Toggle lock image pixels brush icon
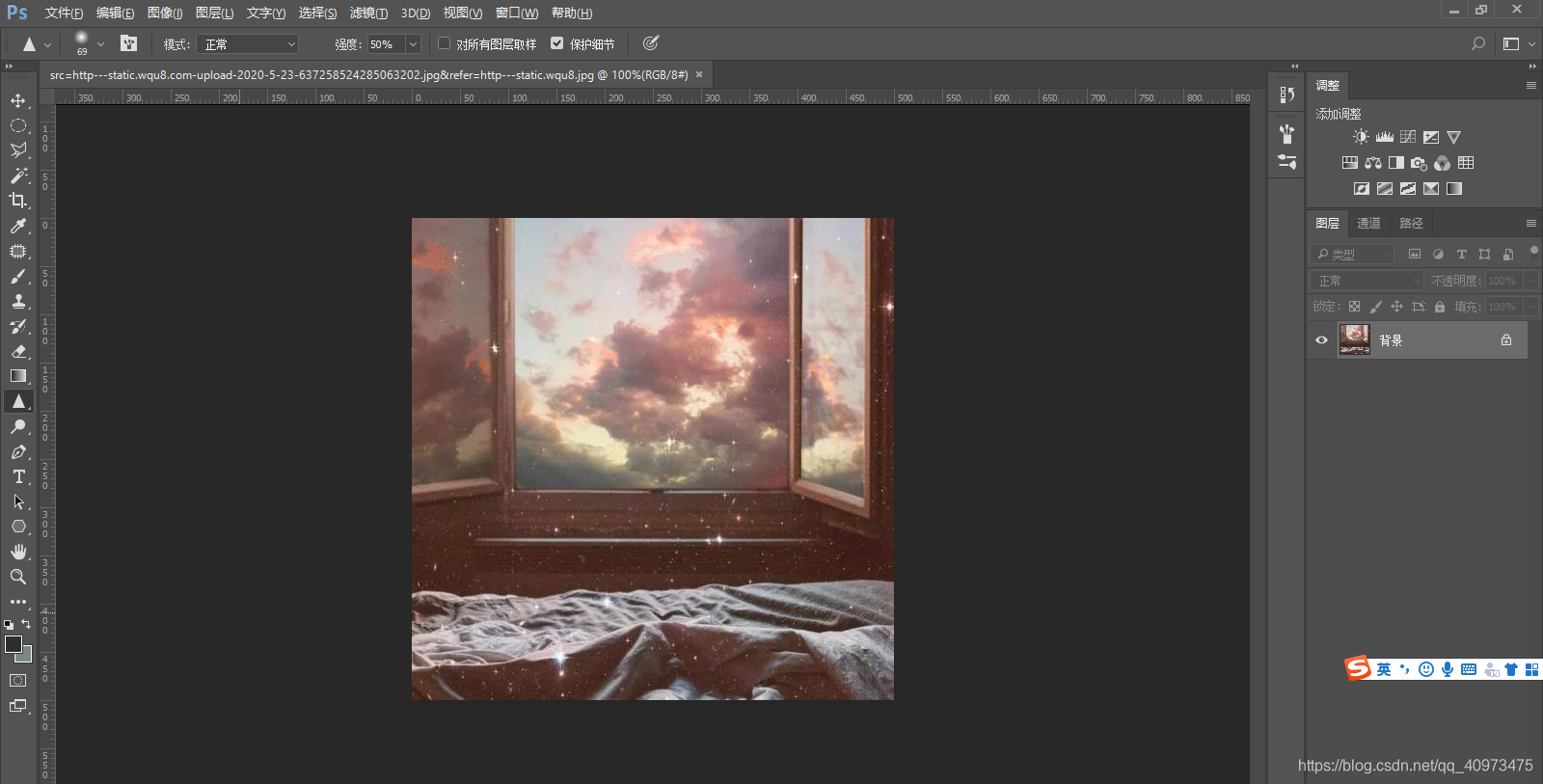This screenshot has width=1543, height=784. (1376, 307)
